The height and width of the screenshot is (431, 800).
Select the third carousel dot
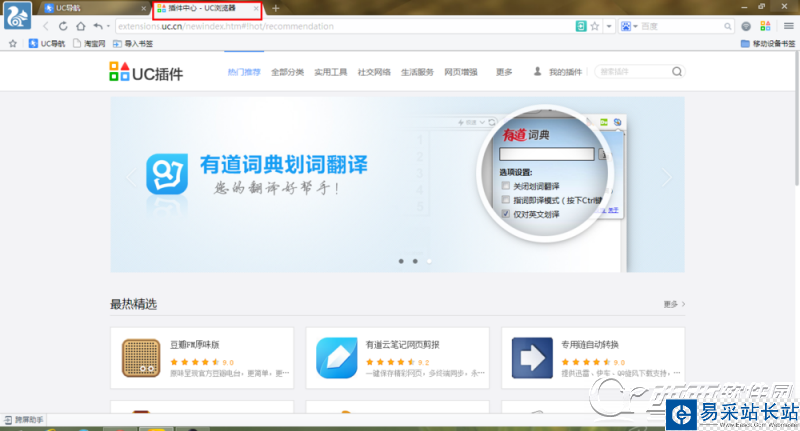(x=429, y=261)
